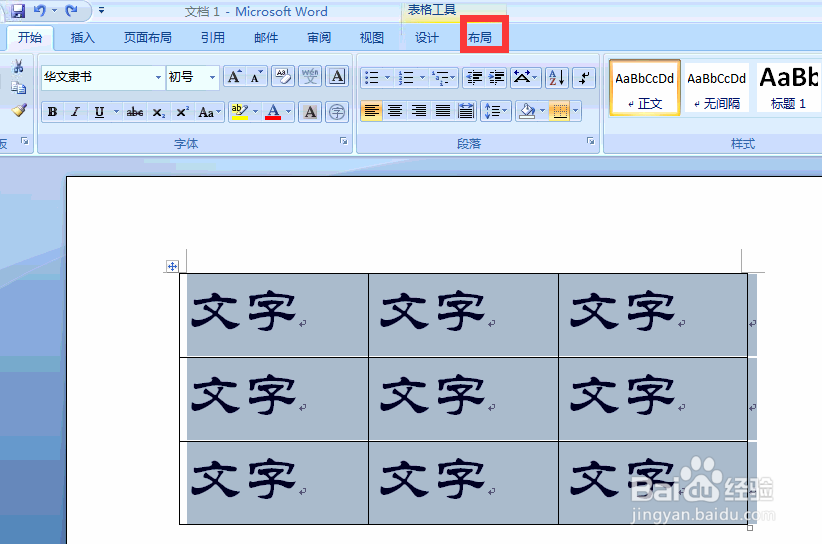
Task: Toggle underline formatting
Action: coord(99,112)
